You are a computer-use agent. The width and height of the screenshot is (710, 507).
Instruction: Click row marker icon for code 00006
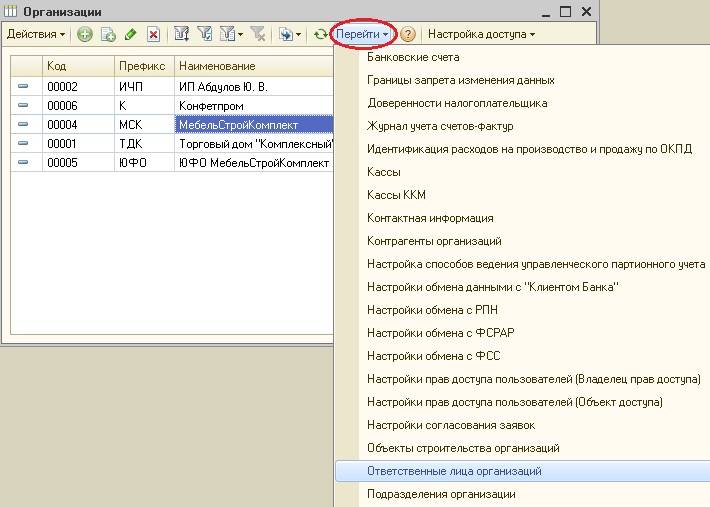[x=23, y=105]
